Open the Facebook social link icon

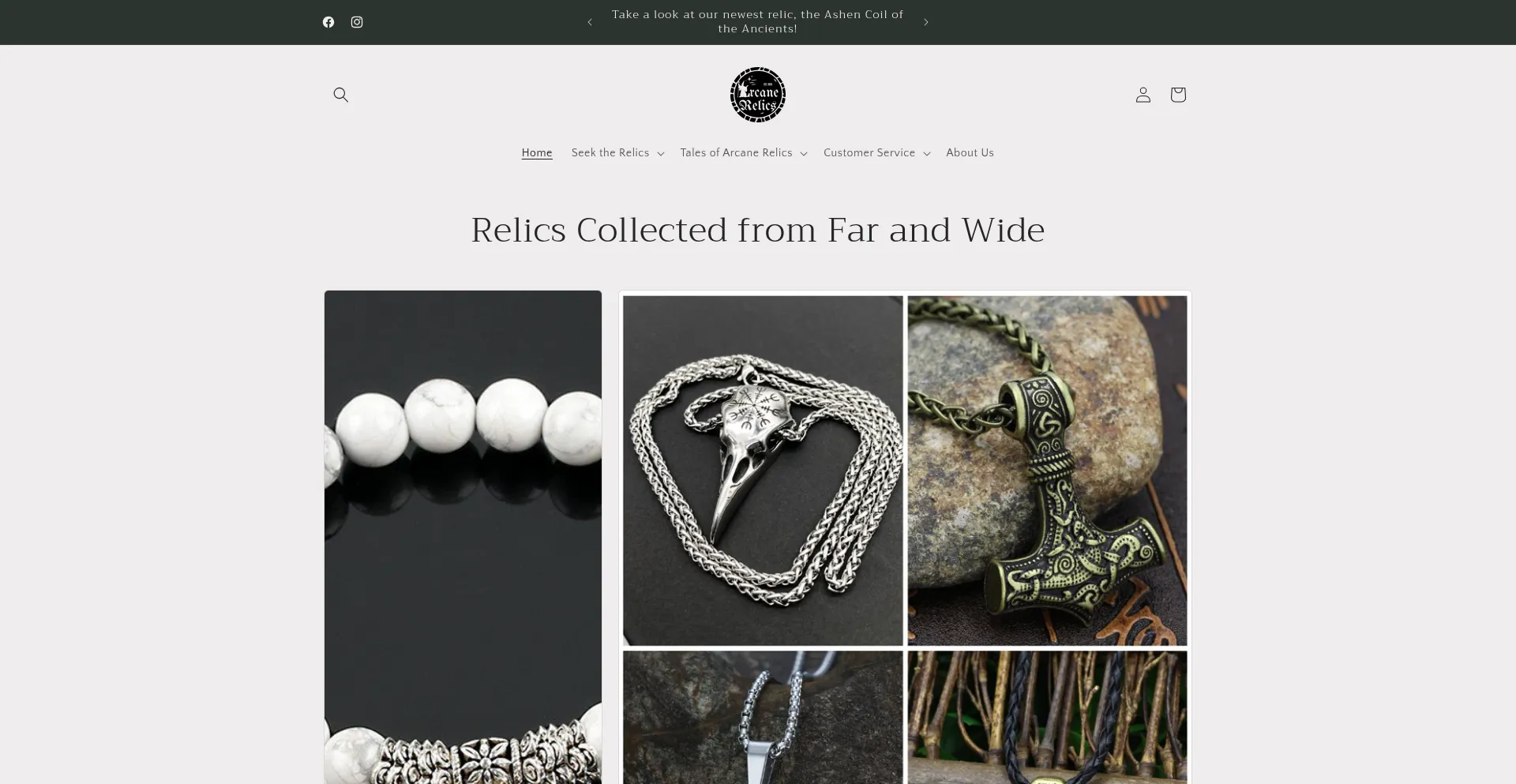tap(328, 22)
